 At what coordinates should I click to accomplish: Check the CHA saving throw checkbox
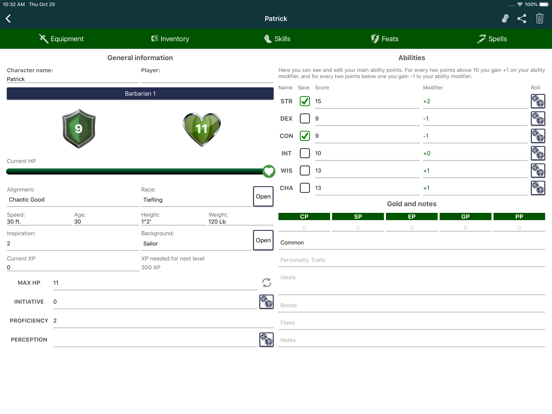pos(305,188)
